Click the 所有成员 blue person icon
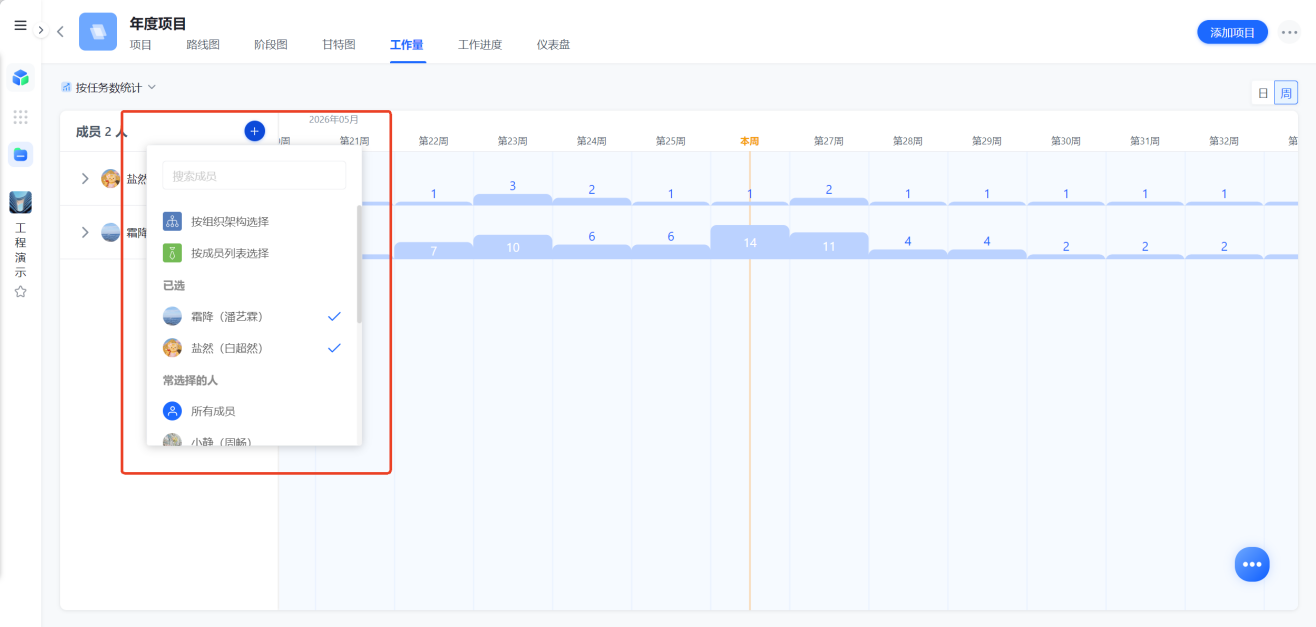Screen dimensions: 1316x627 pyautogui.click(x=172, y=411)
